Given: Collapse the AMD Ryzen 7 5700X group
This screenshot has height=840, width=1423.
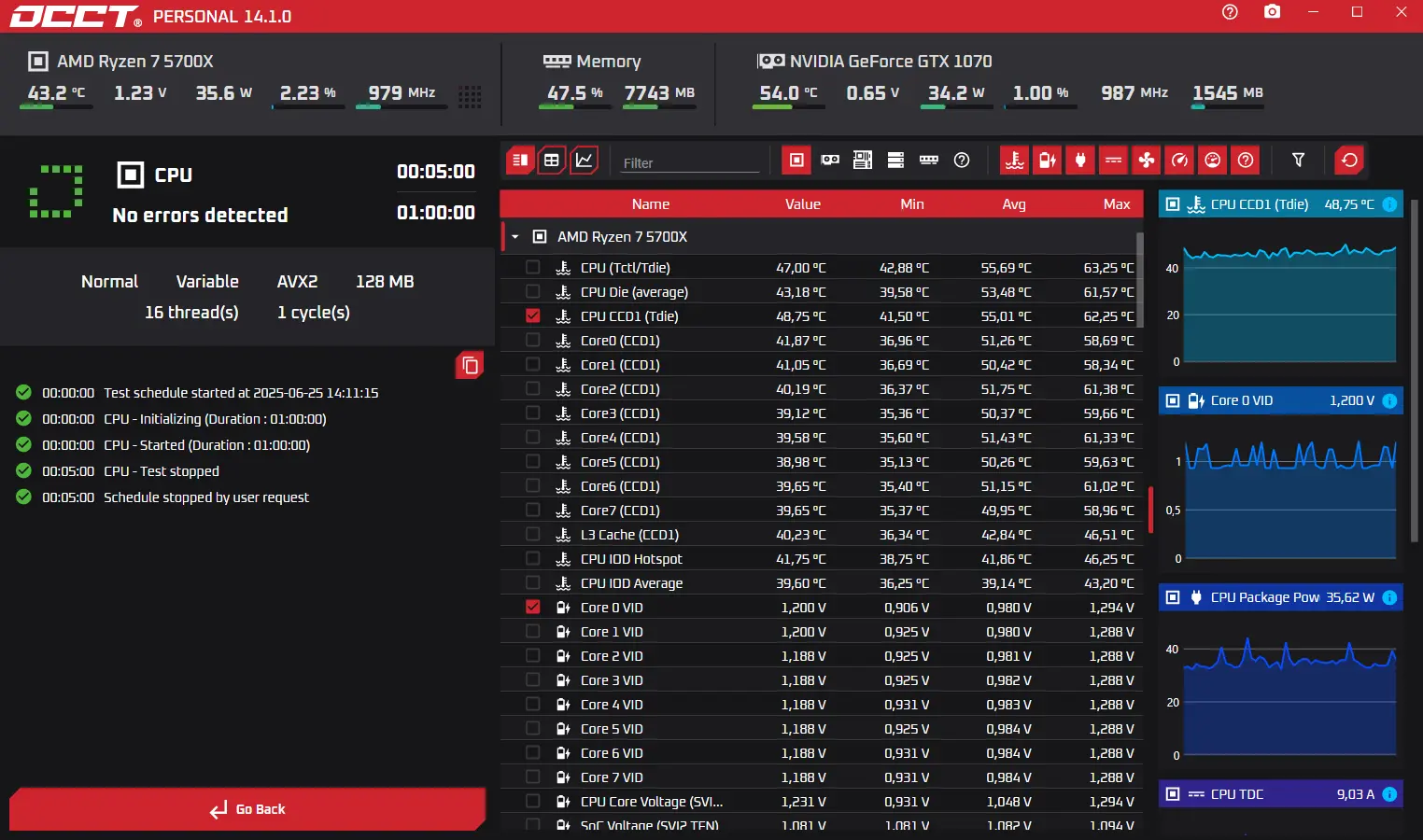Looking at the screenshot, I should pyautogui.click(x=514, y=237).
